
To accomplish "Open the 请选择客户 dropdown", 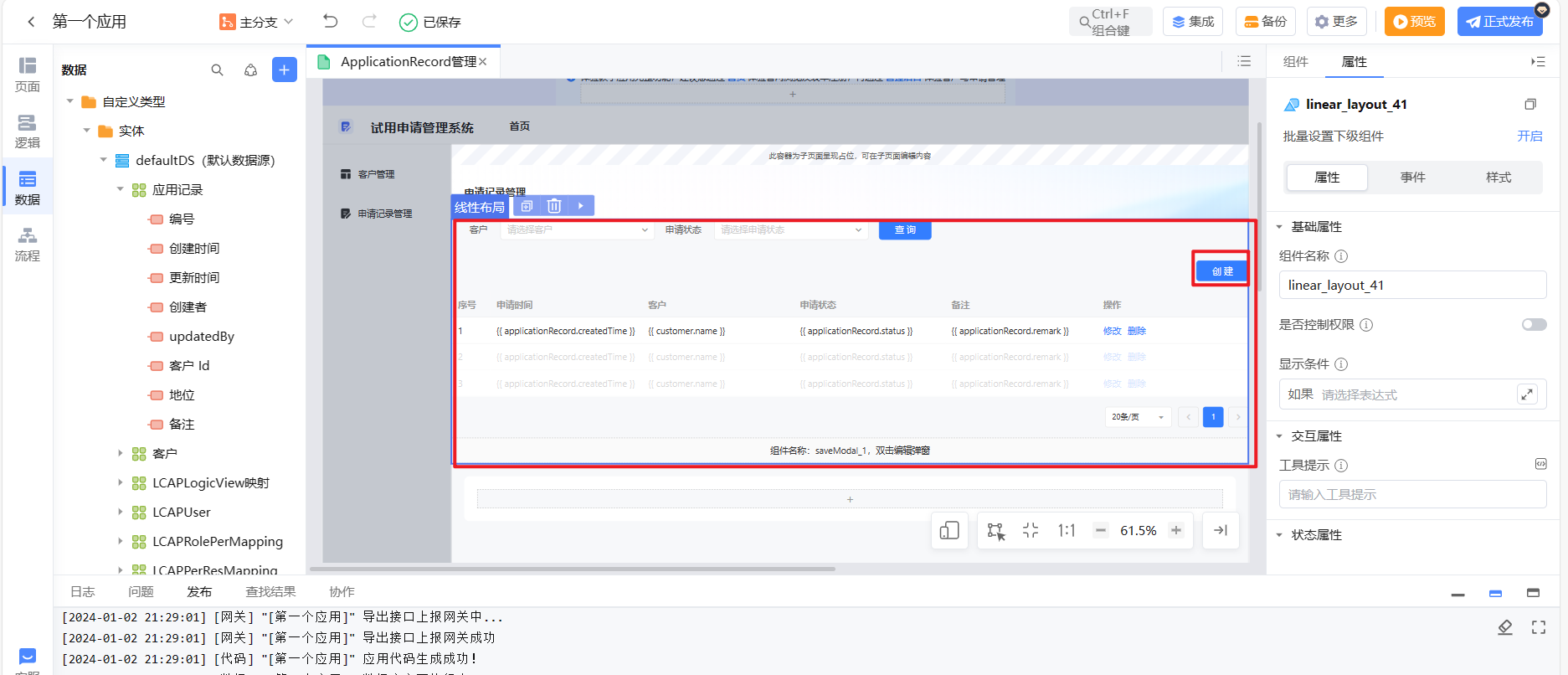I will 577,229.
